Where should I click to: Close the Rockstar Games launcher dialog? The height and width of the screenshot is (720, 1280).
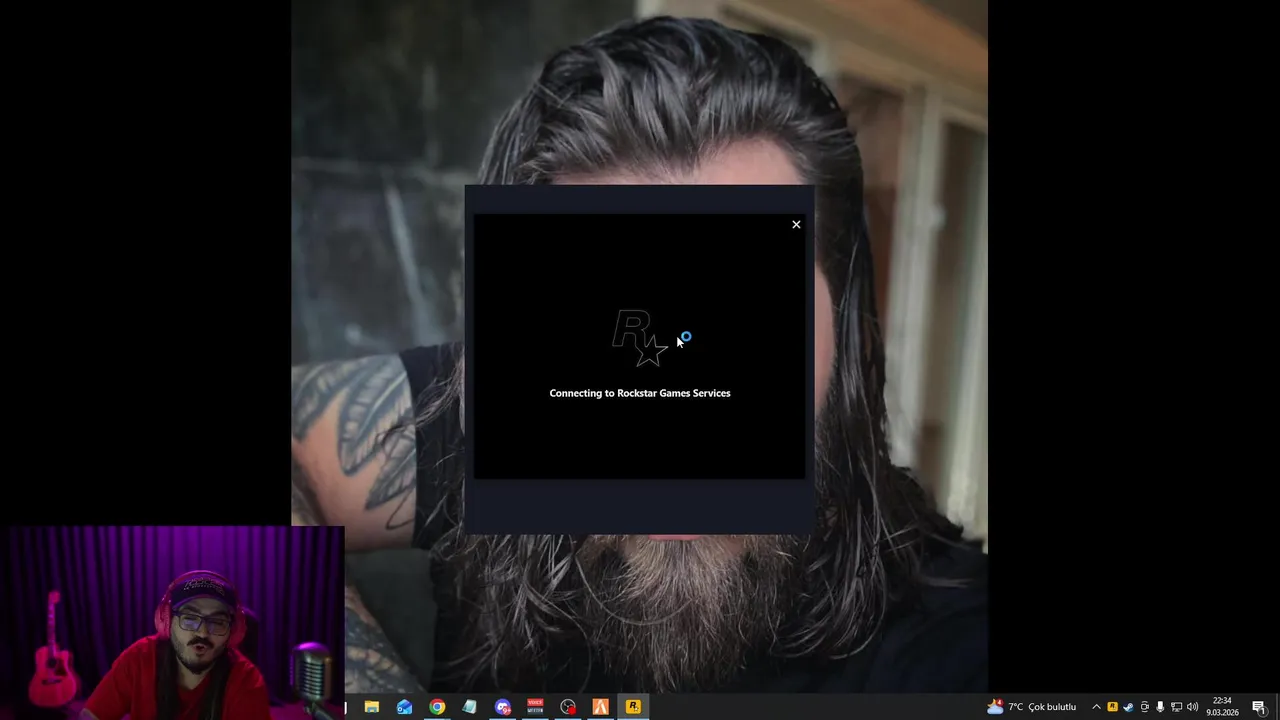796,225
